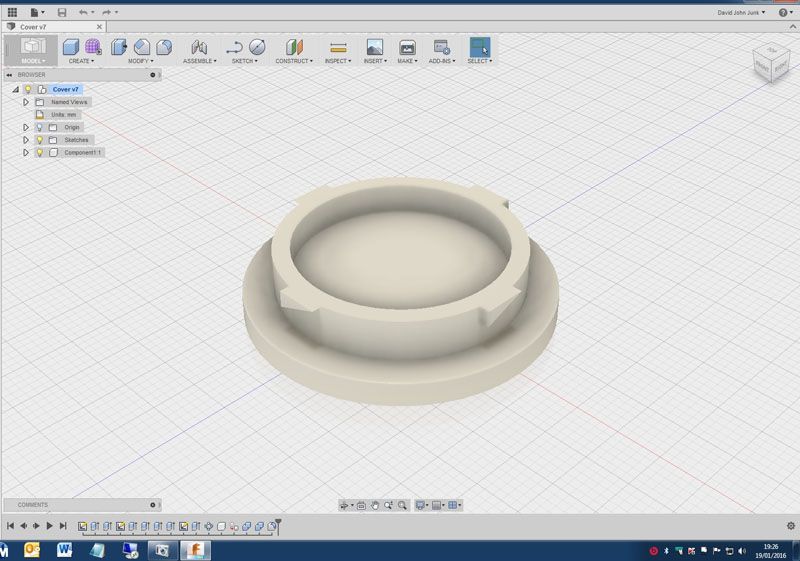
Task: Undo the last action
Action: pyautogui.click(x=83, y=12)
